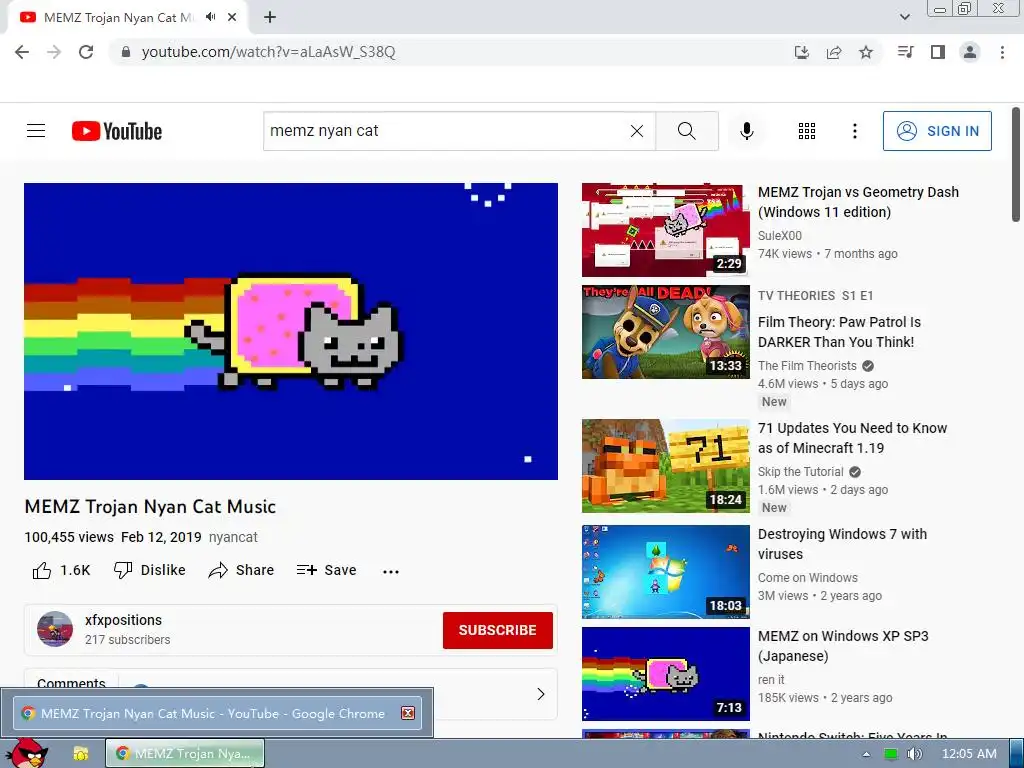The height and width of the screenshot is (768, 1024).
Task: Toggle the Chrome side panel icon
Action: pos(938,52)
